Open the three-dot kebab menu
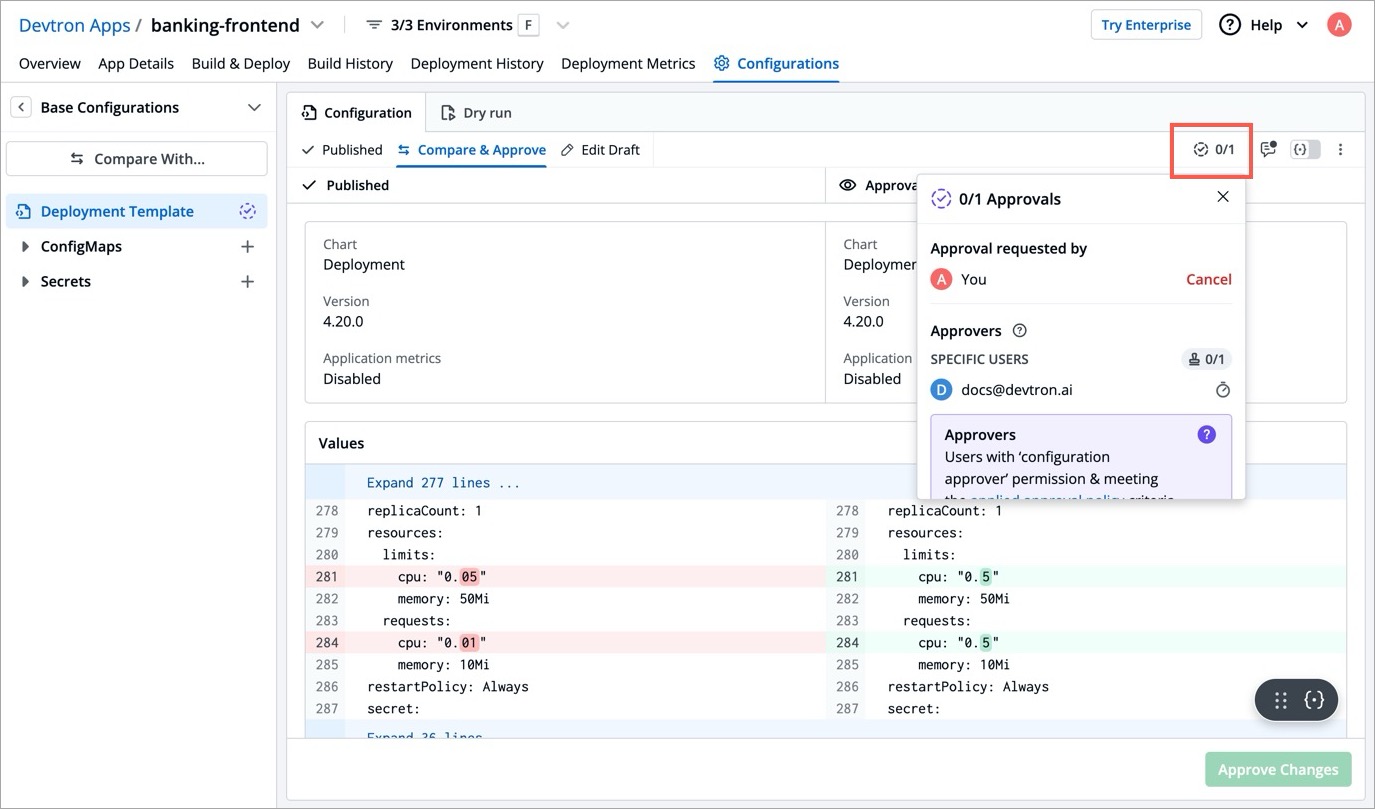 pyautogui.click(x=1340, y=150)
